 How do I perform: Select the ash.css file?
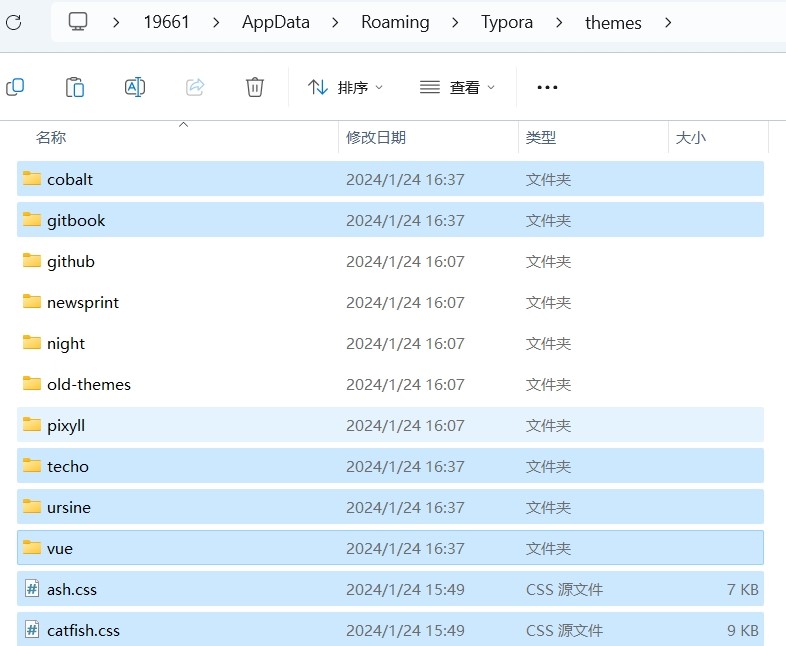[x=390, y=589]
